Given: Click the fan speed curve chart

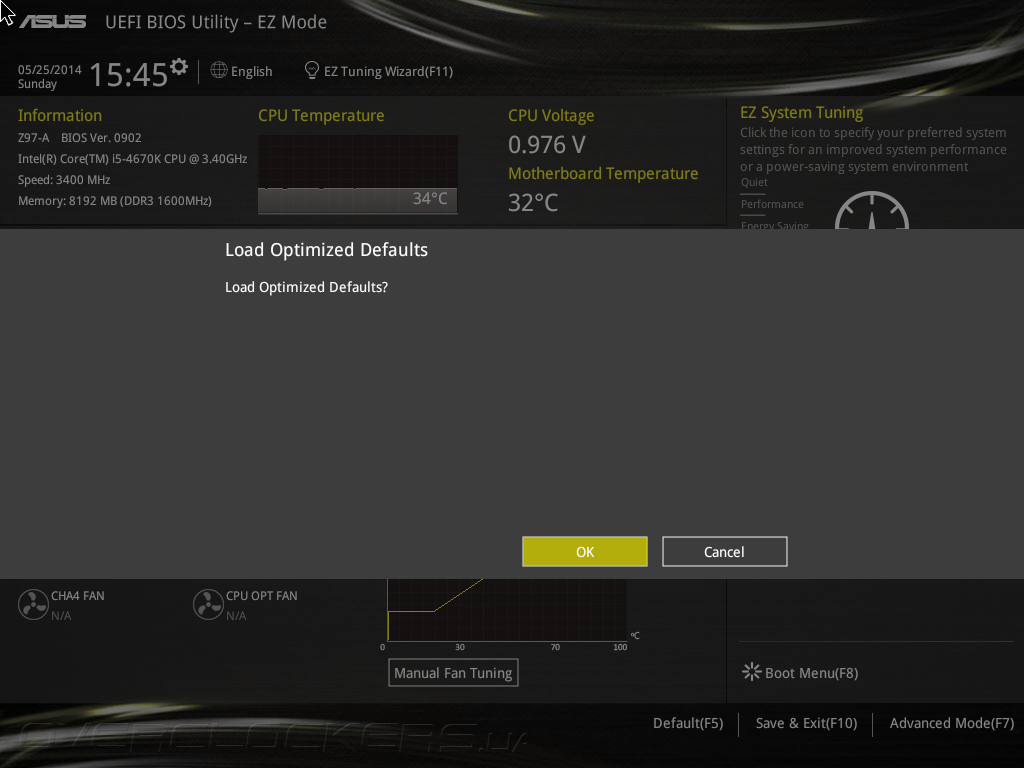Looking at the screenshot, I should pyautogui.click(x=507, y=610).
